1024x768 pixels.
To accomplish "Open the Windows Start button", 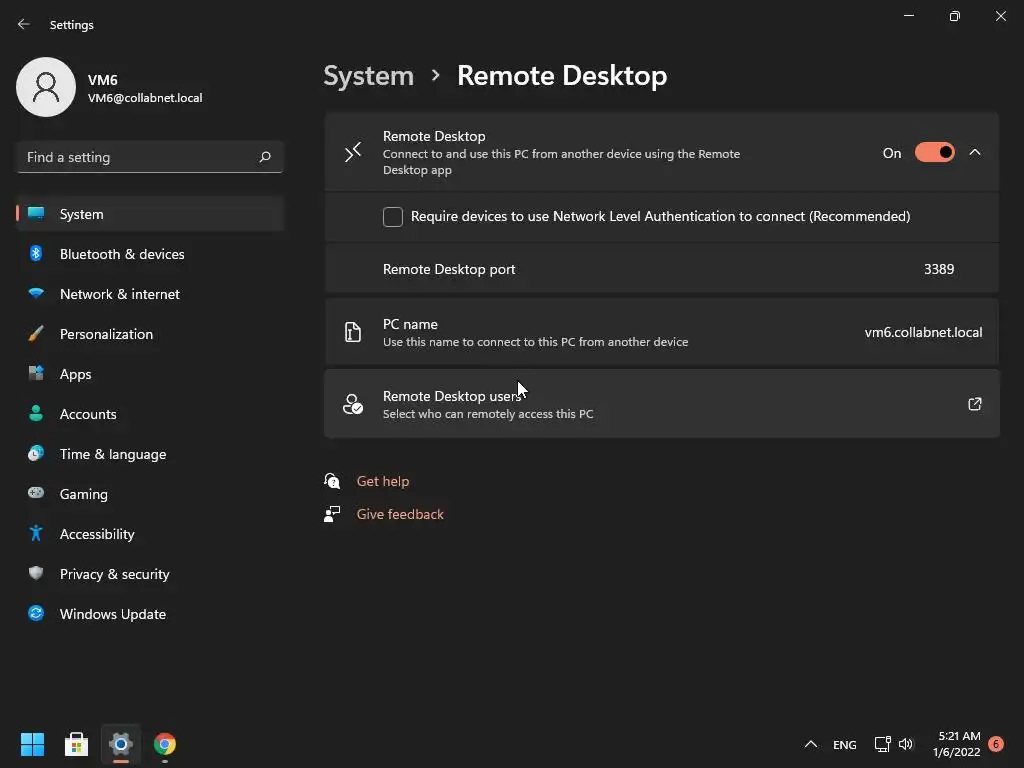I will click(32, 744).
